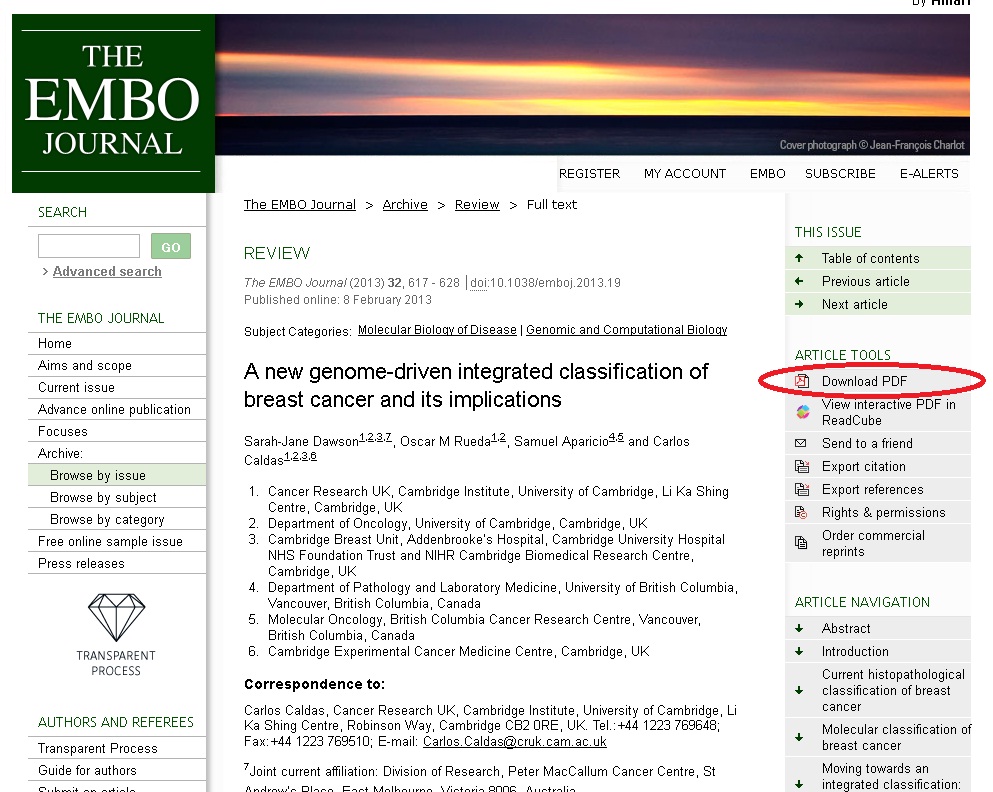Open the SUBSCRIBE menu item
Image resolution: width=993 pixels, height=792 pixels.
[840, 173]
